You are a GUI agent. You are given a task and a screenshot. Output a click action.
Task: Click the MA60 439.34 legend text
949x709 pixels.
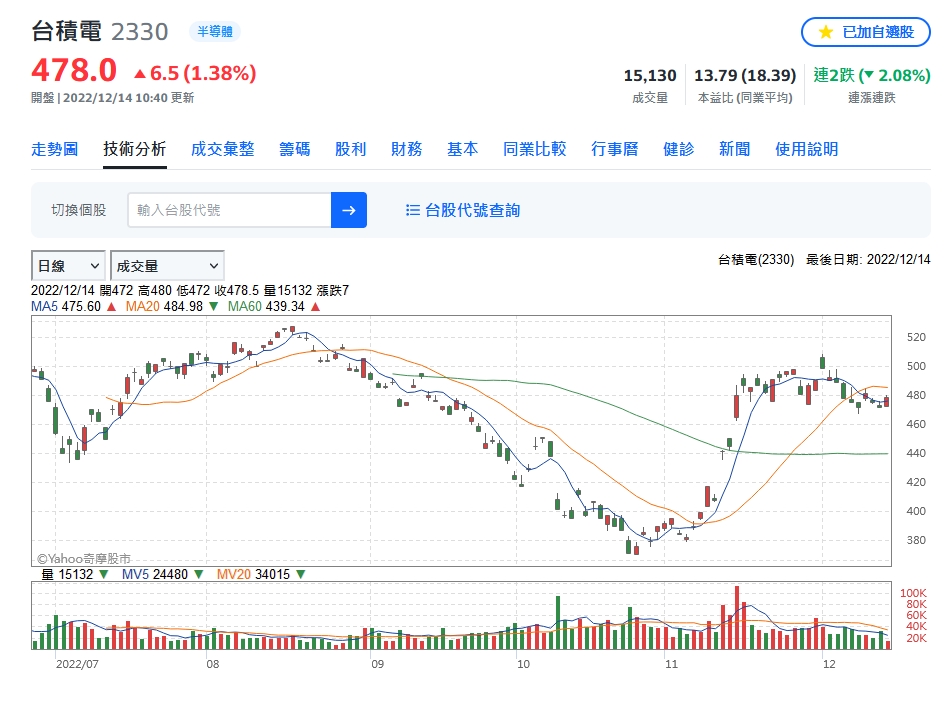pos(266,307)
